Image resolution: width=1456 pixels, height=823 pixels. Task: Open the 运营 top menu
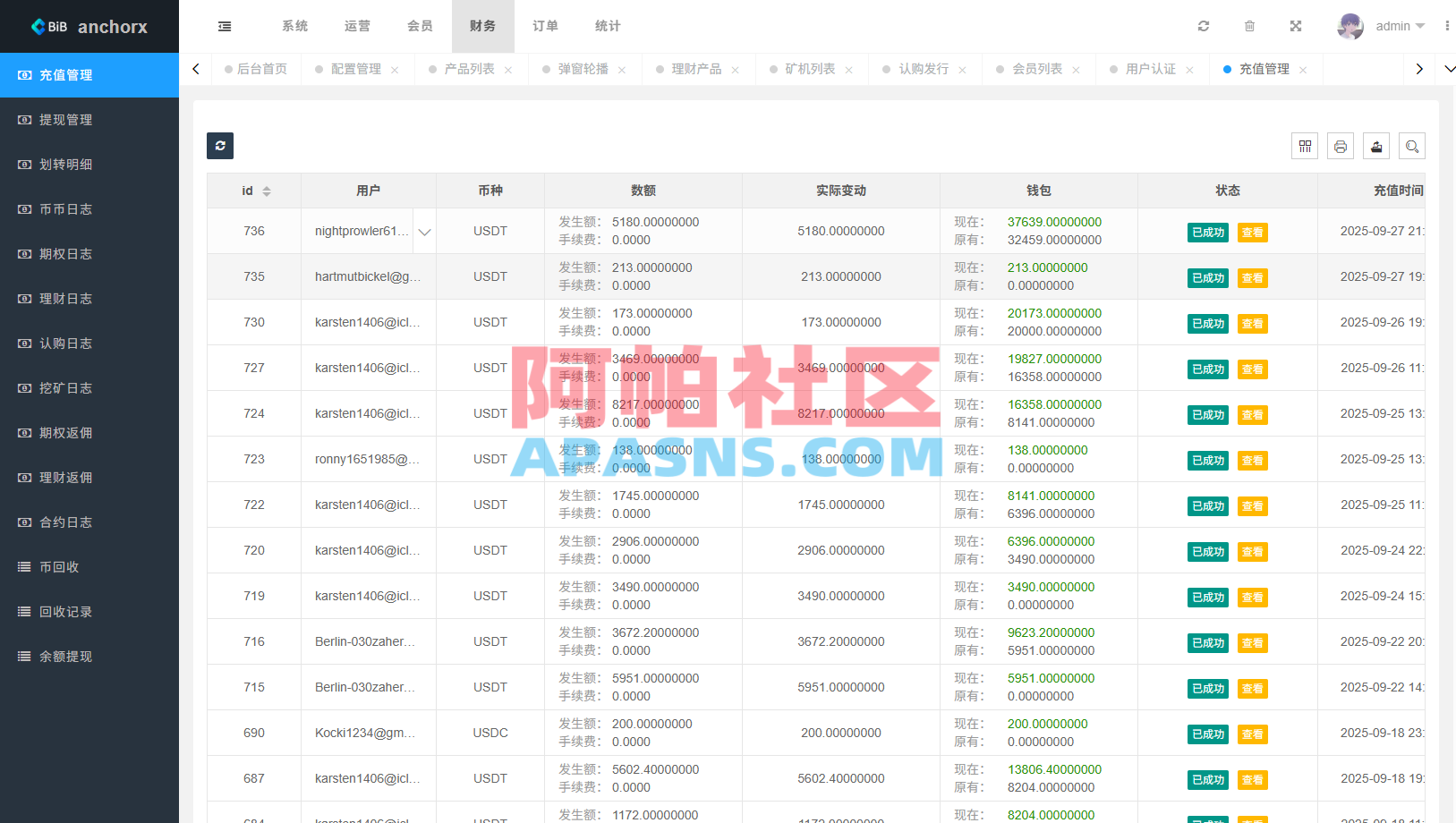[x=358, y=26]
